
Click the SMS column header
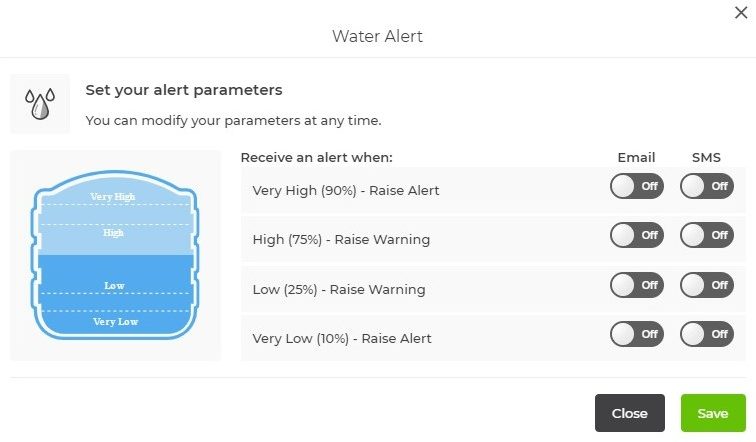coord(706,157)
